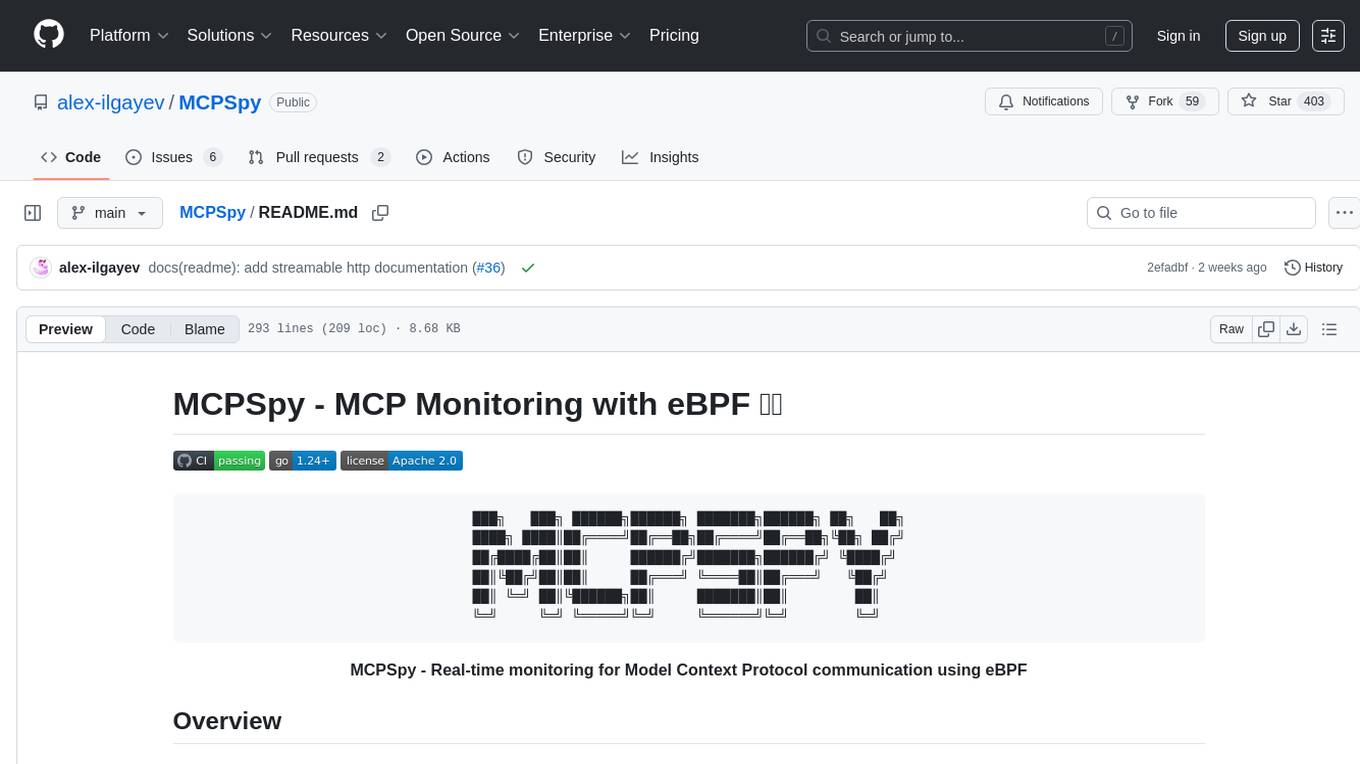Download the raw file
This screenshot has width=1360, height=764.
point(1293,329)
